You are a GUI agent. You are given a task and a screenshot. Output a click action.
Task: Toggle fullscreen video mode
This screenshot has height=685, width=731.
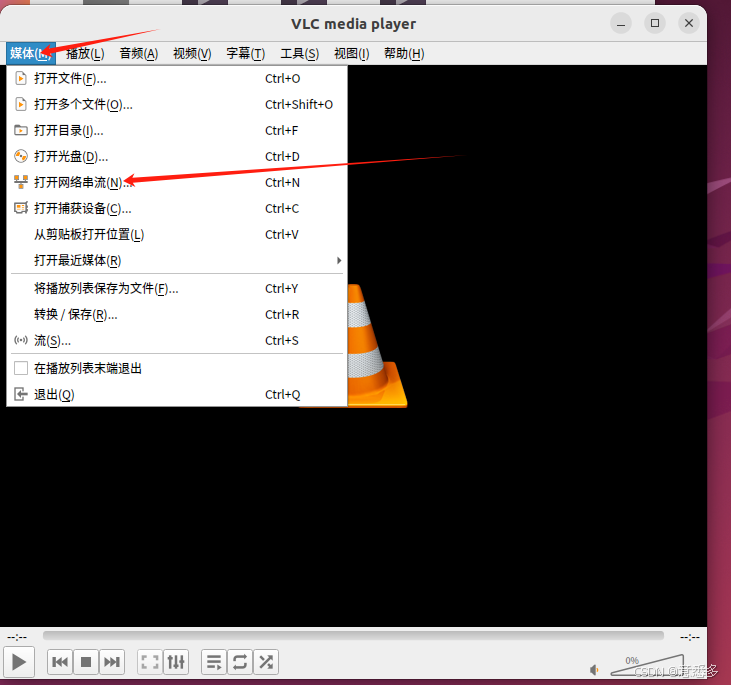point(150,662)
